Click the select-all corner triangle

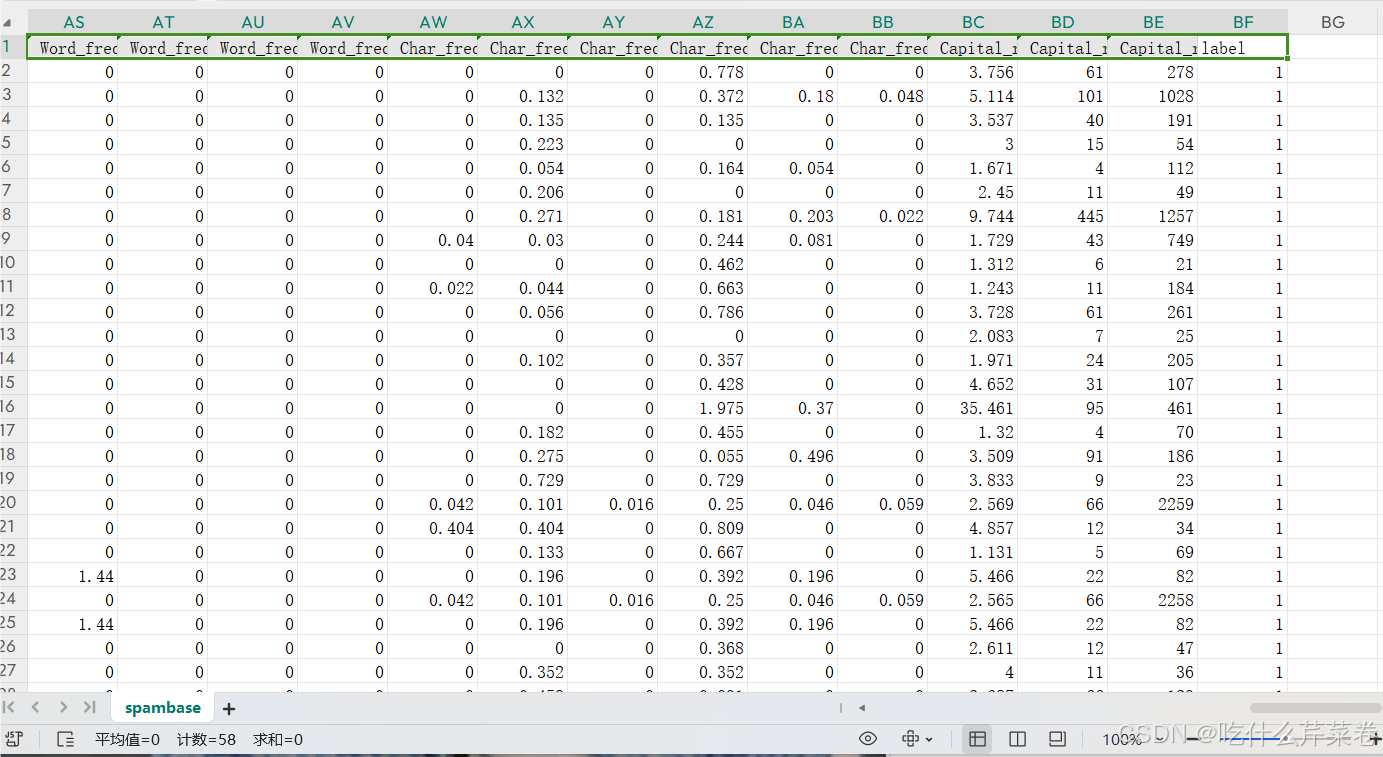pyautogui.click(x=9, y=21)
